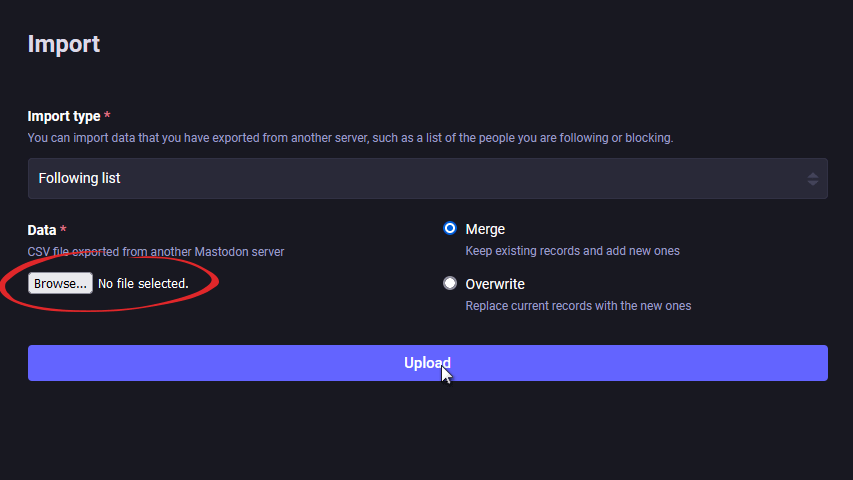Choose the Overwrite radio button

[450, 284]
